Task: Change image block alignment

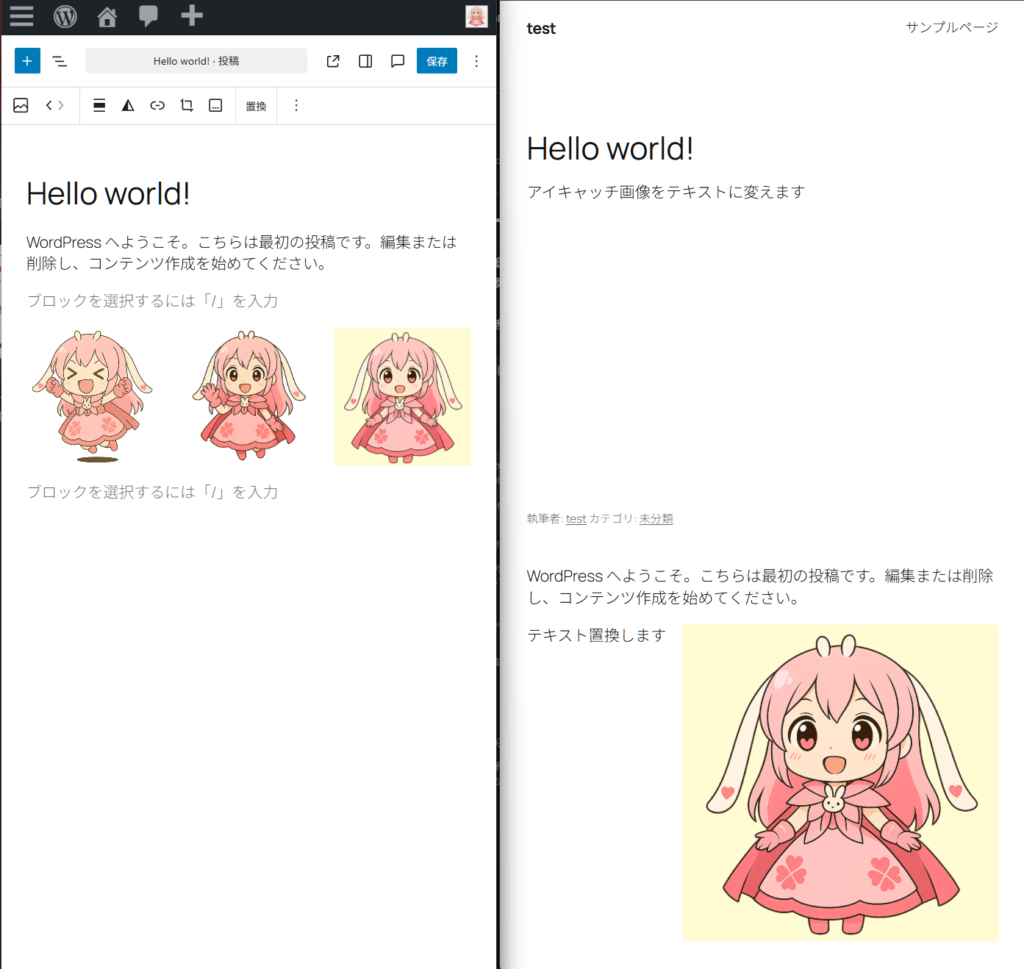Action: click(x=99, y=106)
